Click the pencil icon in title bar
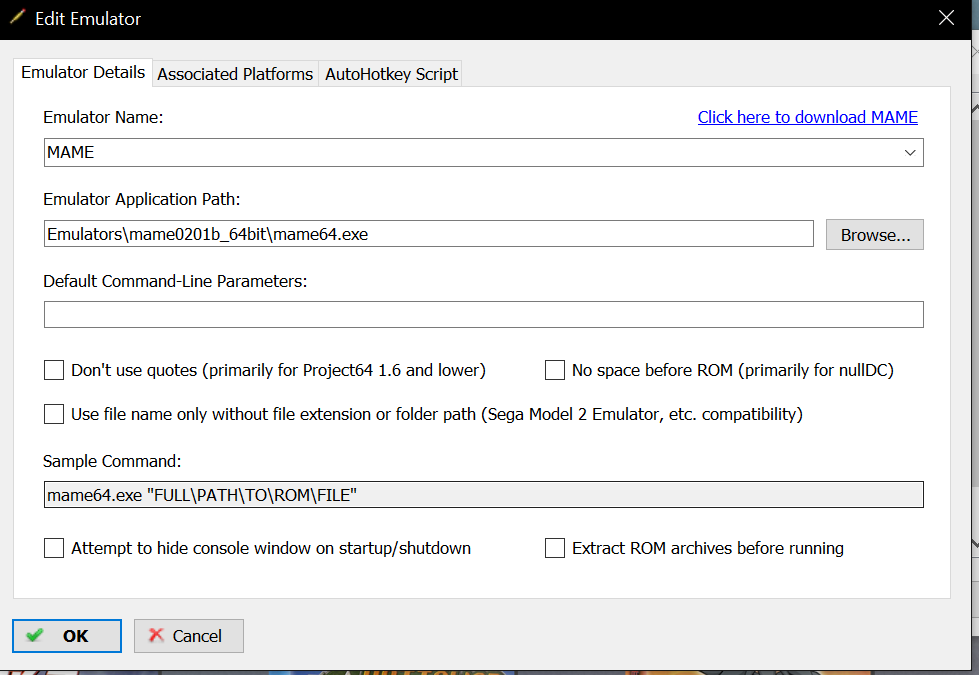Image resolution: width=979 pixels, height=675 pixels. click(17, 17)
